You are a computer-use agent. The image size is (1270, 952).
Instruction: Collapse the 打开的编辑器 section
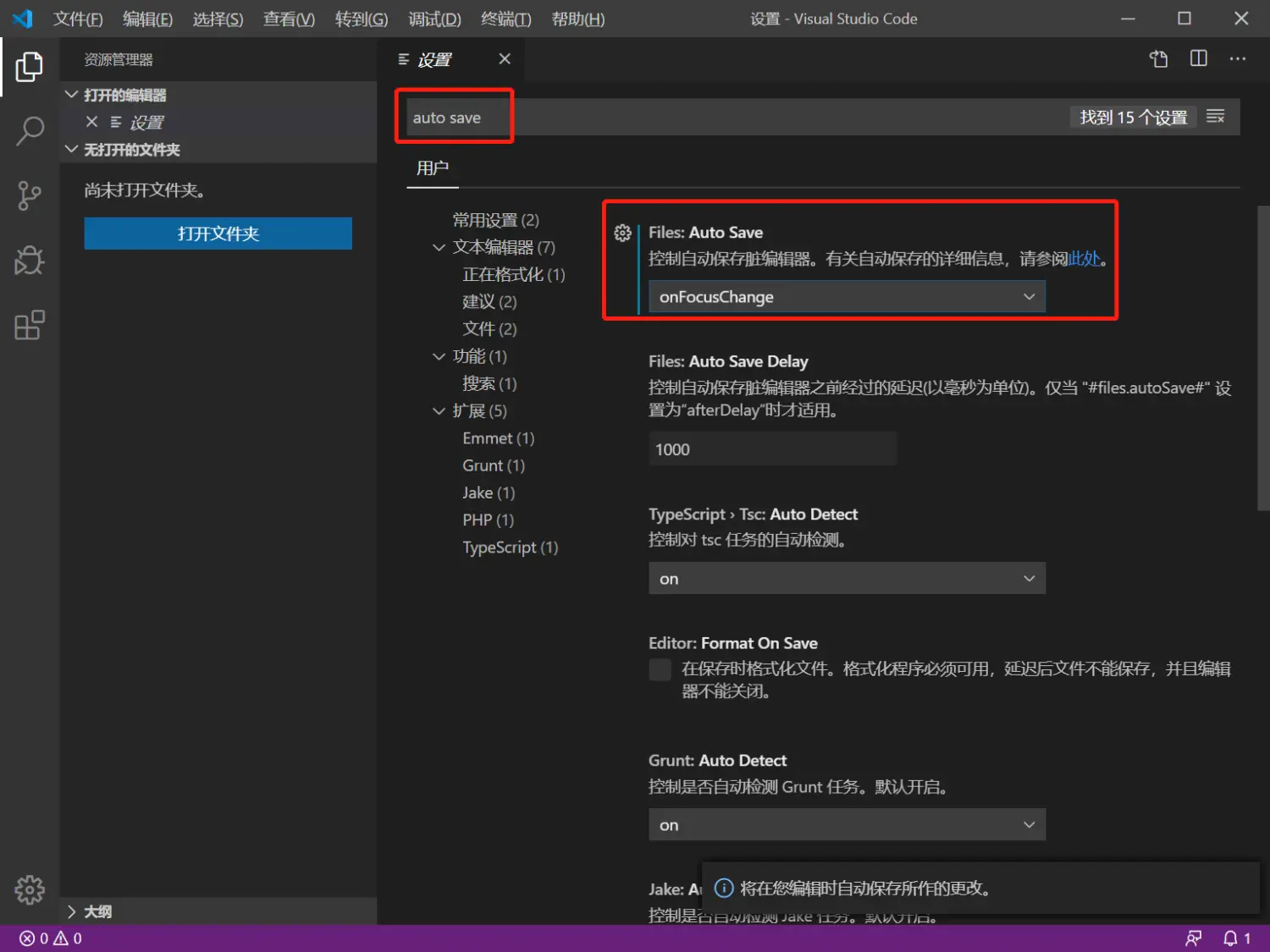point(72,95)
